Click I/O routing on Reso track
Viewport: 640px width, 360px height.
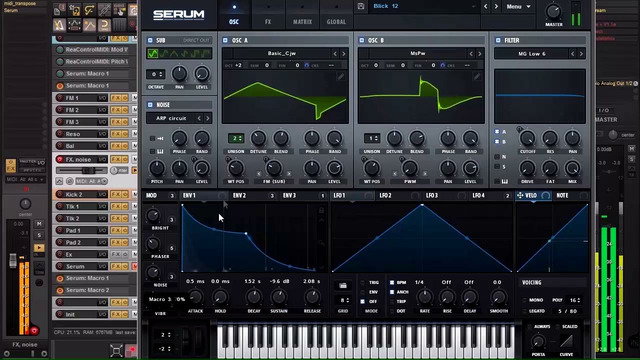pyautogui.click(x=102, y=134)
